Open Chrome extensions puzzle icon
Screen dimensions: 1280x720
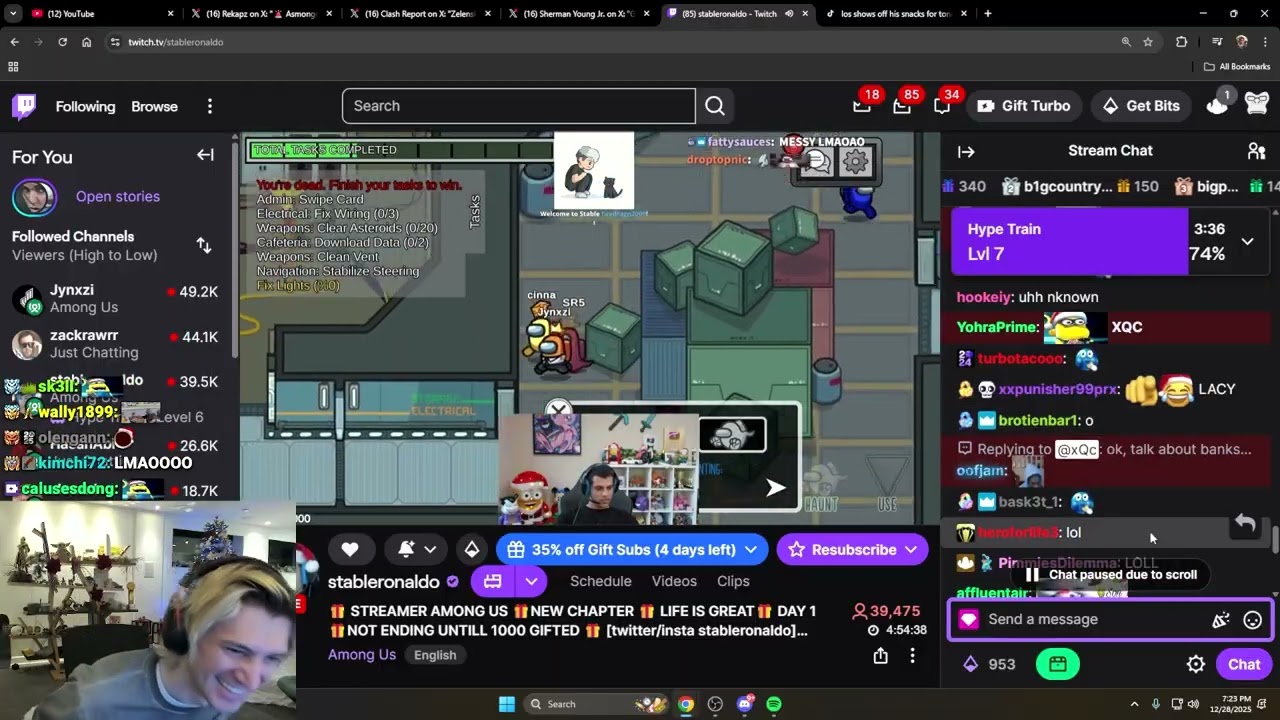1182,42
